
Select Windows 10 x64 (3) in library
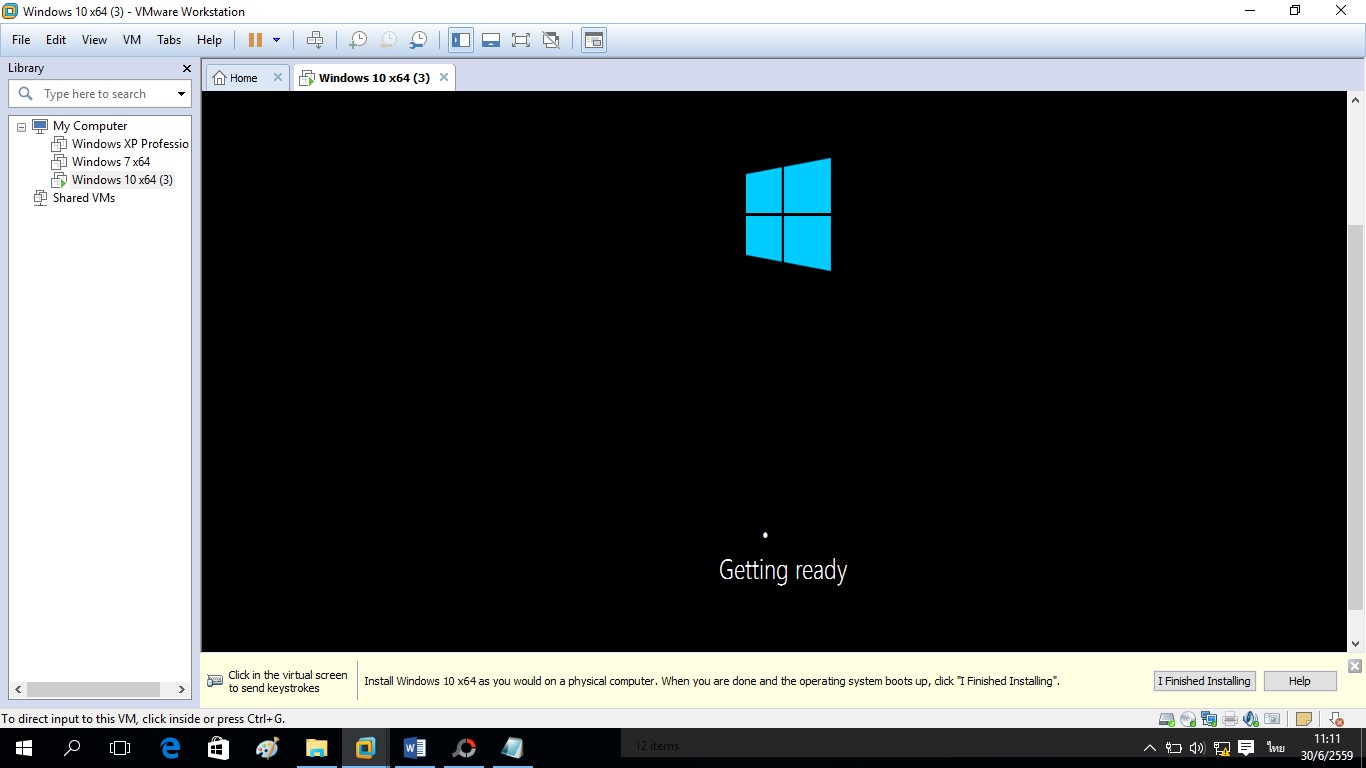(113, 180)
